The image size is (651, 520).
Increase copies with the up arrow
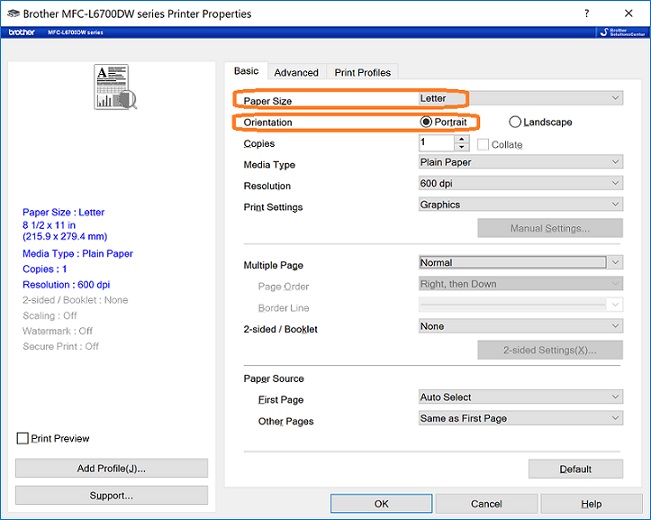tap(461, 140)
